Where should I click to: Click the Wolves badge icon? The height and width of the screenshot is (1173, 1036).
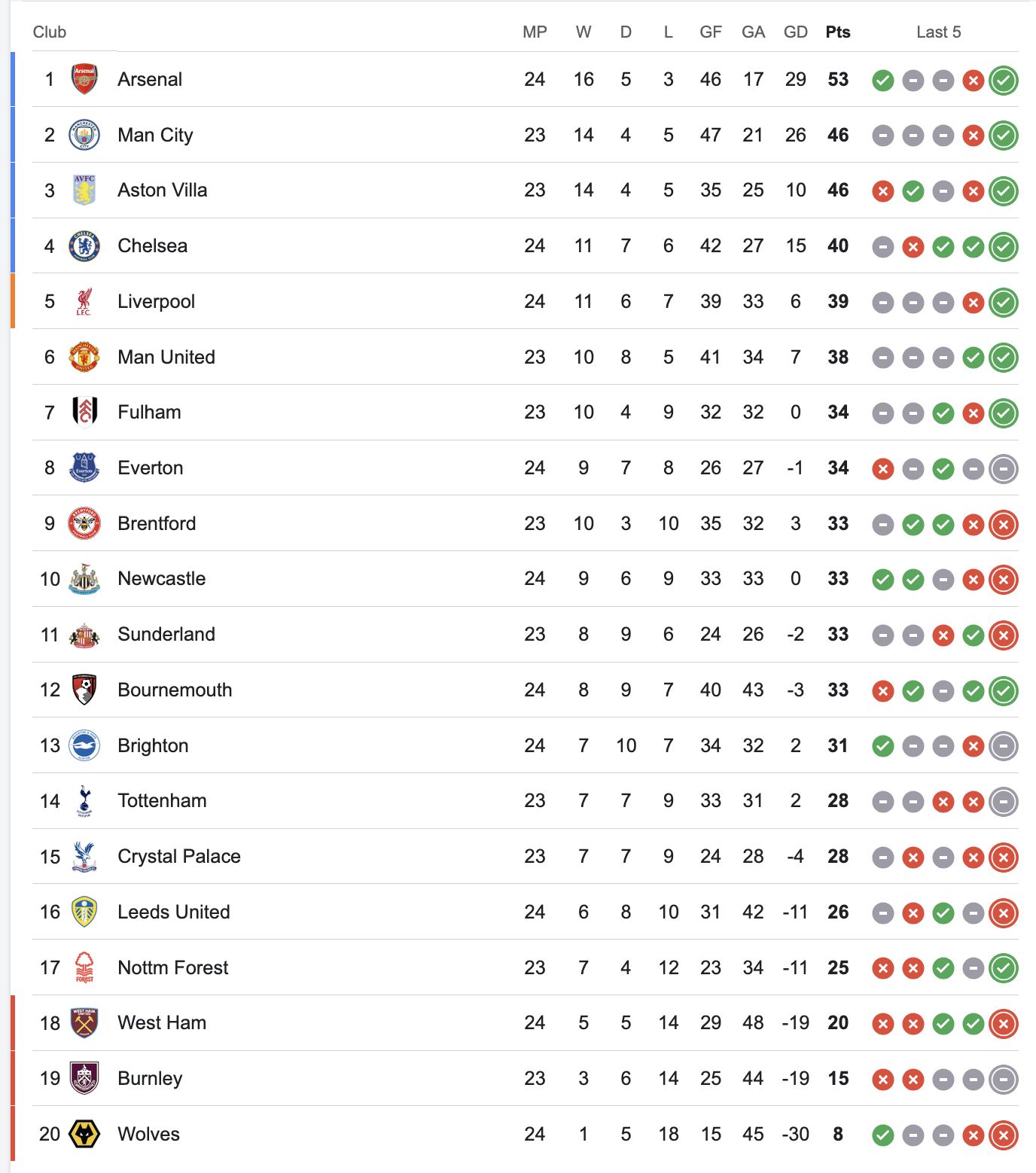(x=84, y=1134)
